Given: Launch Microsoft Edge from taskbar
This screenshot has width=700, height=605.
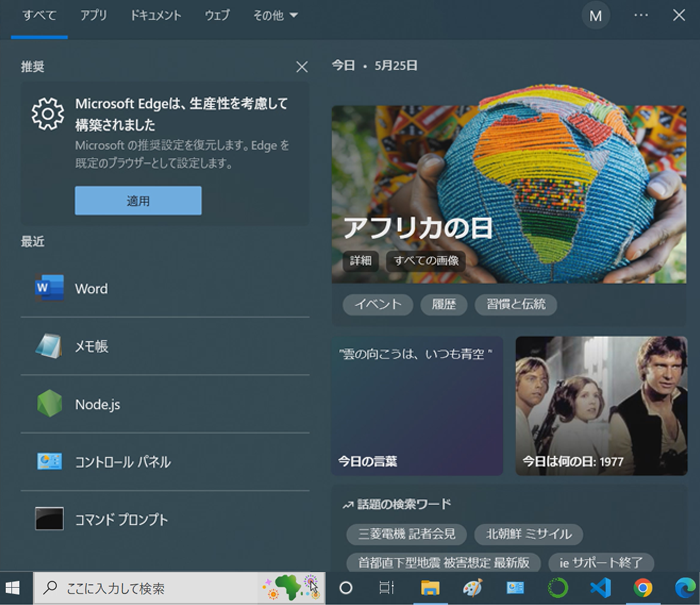Looking at the screenshot, I should coord(685,588).
